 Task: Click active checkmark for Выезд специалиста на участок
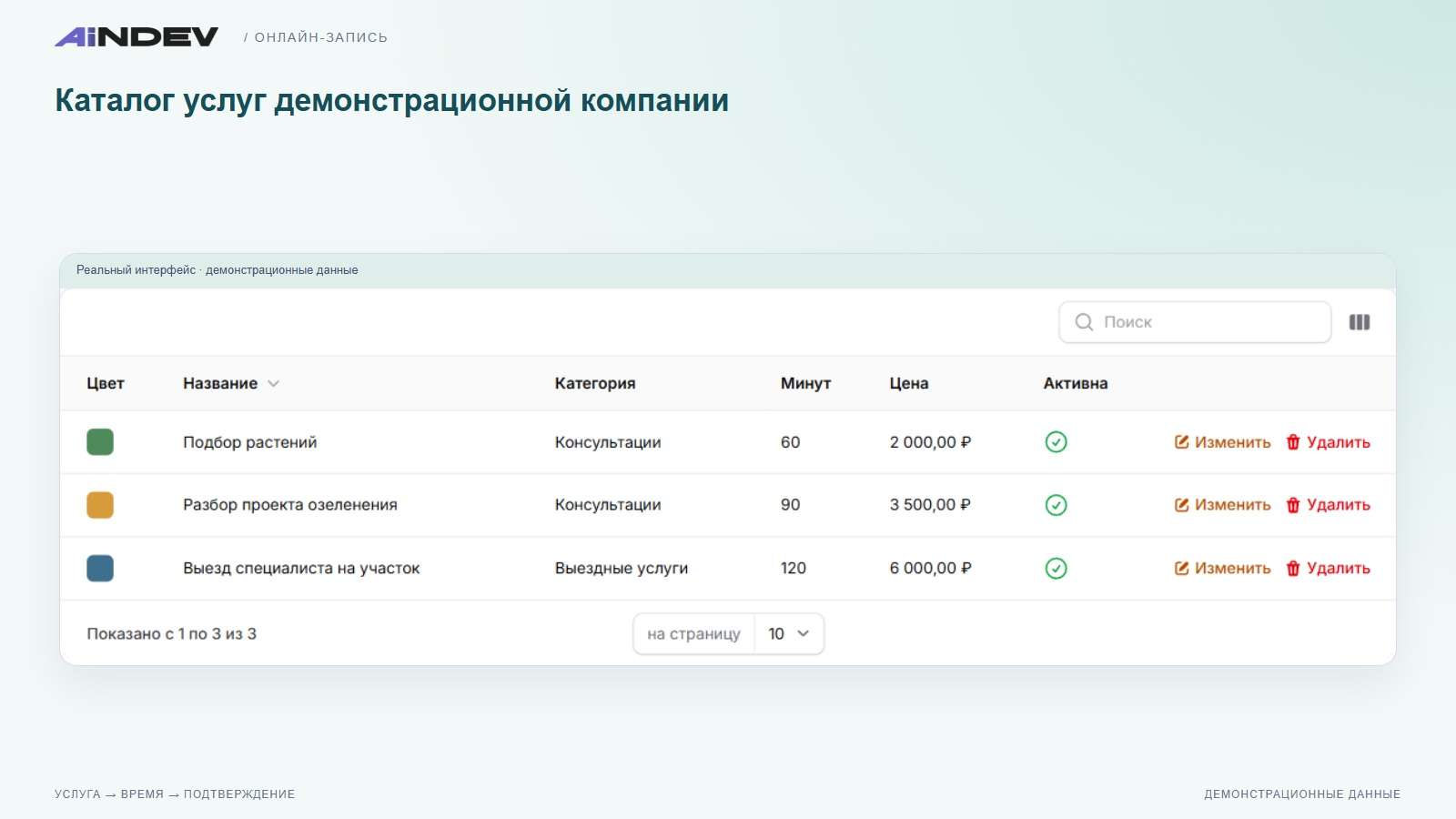coord(1056,568)
